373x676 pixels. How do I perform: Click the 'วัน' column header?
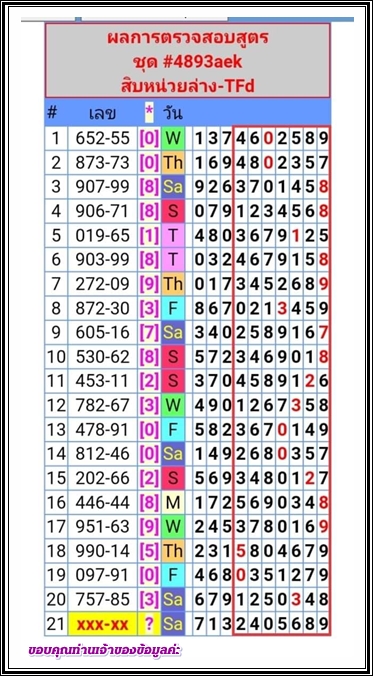pyautogui.click(x=172, y=113)
